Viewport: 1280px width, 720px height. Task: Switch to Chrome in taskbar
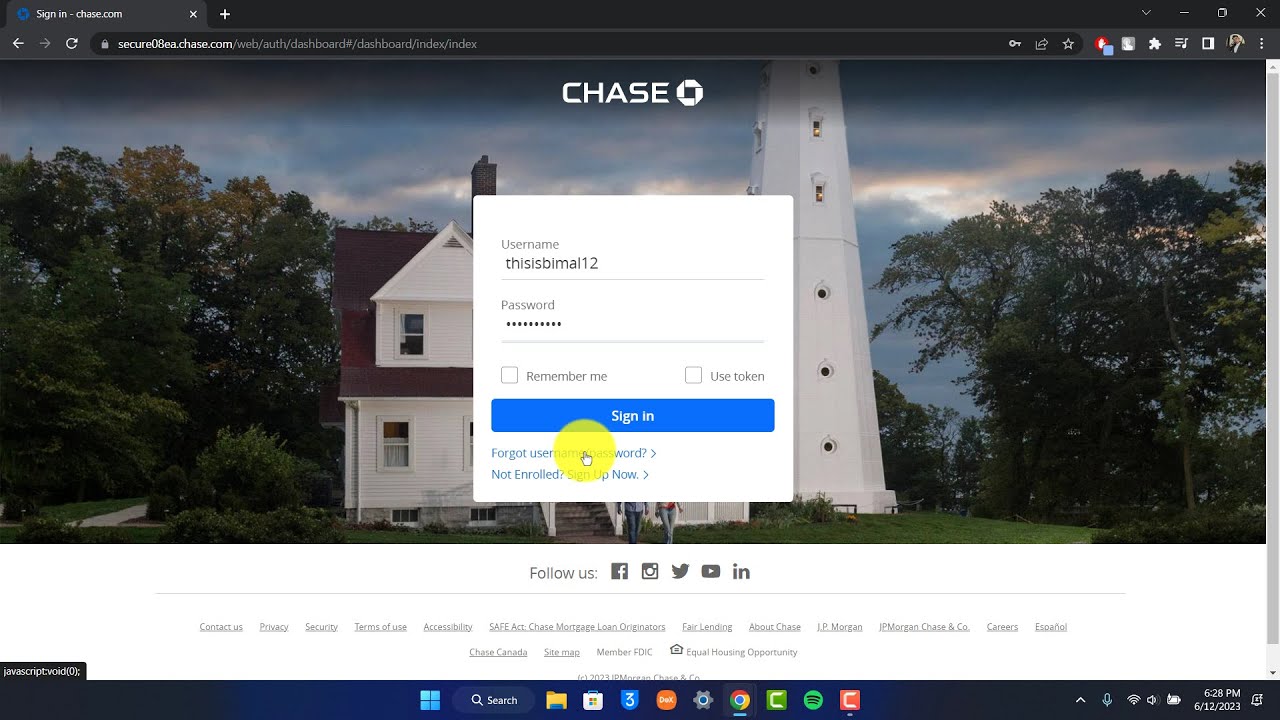pyautogui.click(x=740, y=700)
